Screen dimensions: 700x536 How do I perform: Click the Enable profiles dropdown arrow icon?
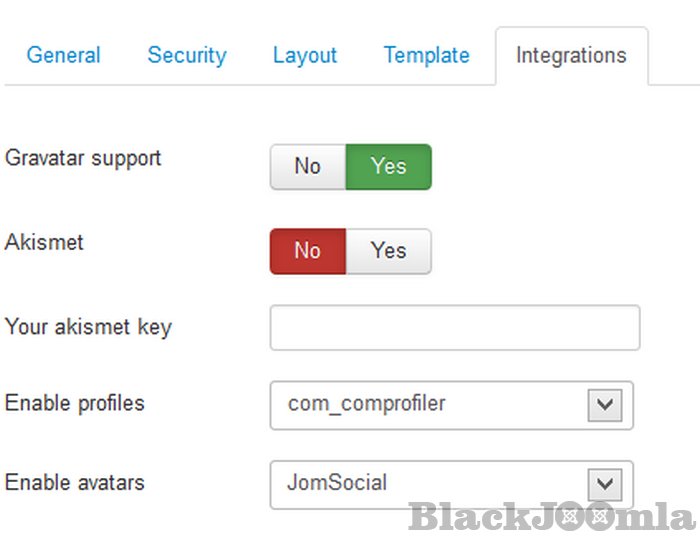[604, 405]
